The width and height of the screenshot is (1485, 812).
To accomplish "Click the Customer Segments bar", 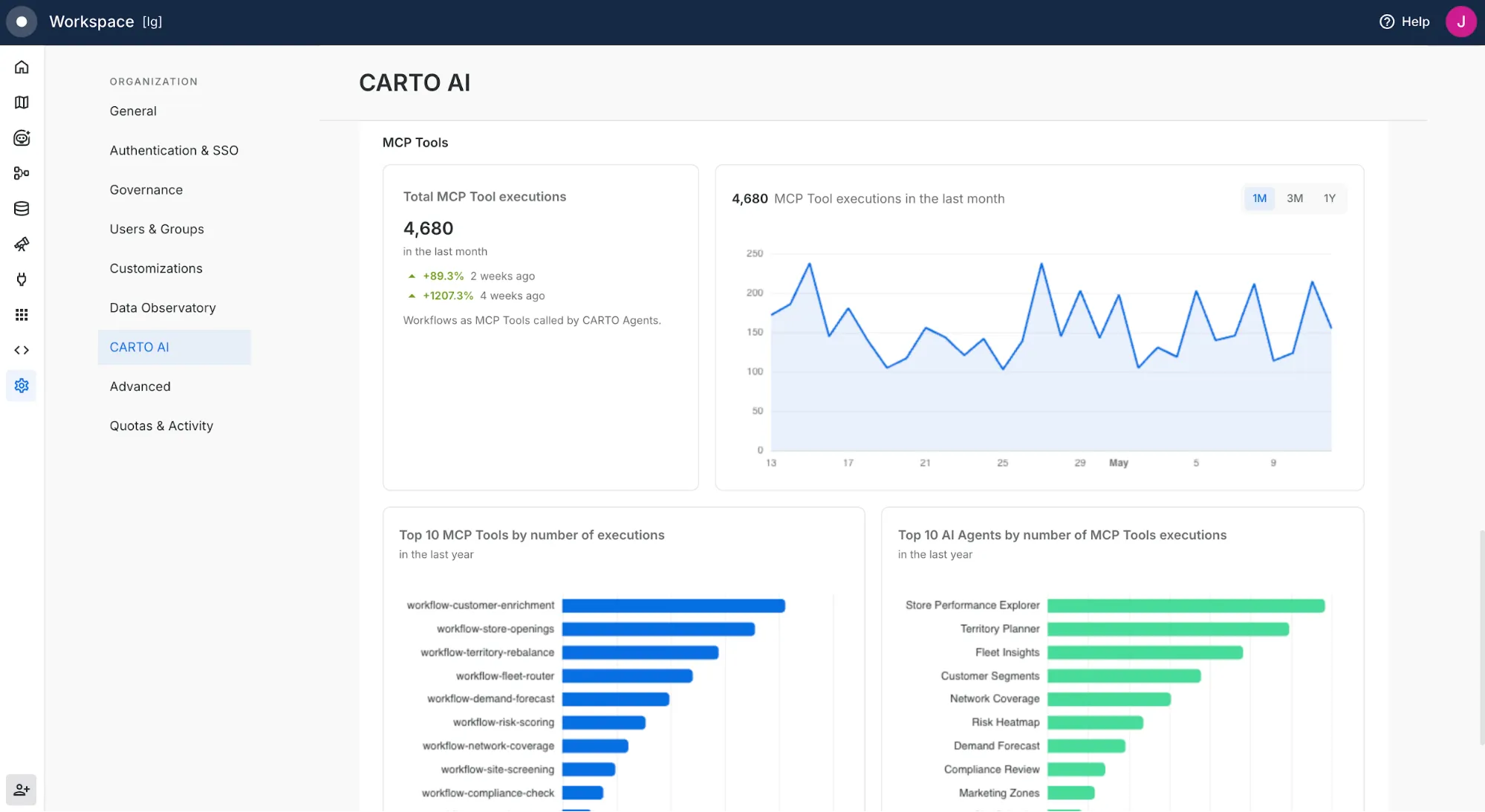I will point(1124,676).
